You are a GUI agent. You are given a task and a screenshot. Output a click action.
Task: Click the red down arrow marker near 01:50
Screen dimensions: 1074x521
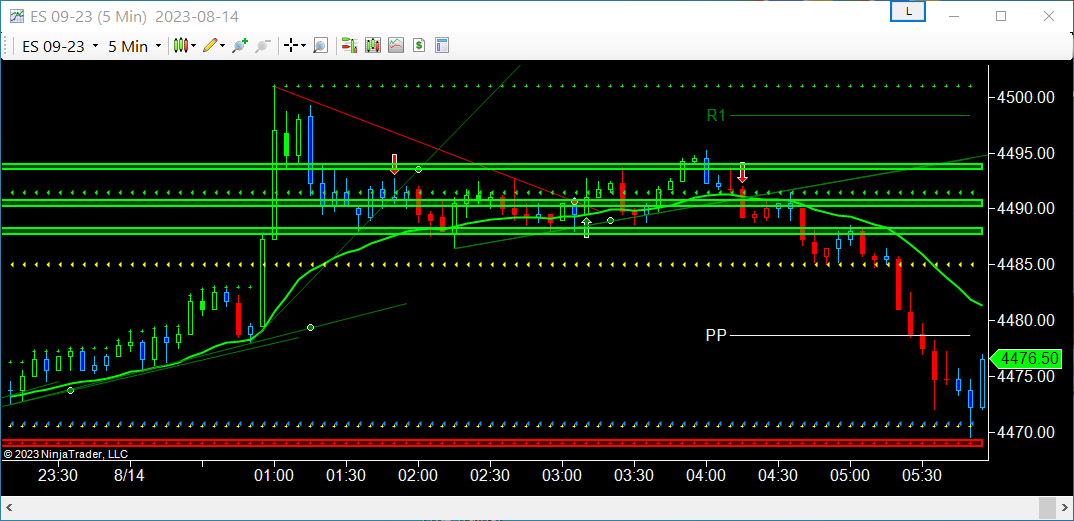(395, 164)
